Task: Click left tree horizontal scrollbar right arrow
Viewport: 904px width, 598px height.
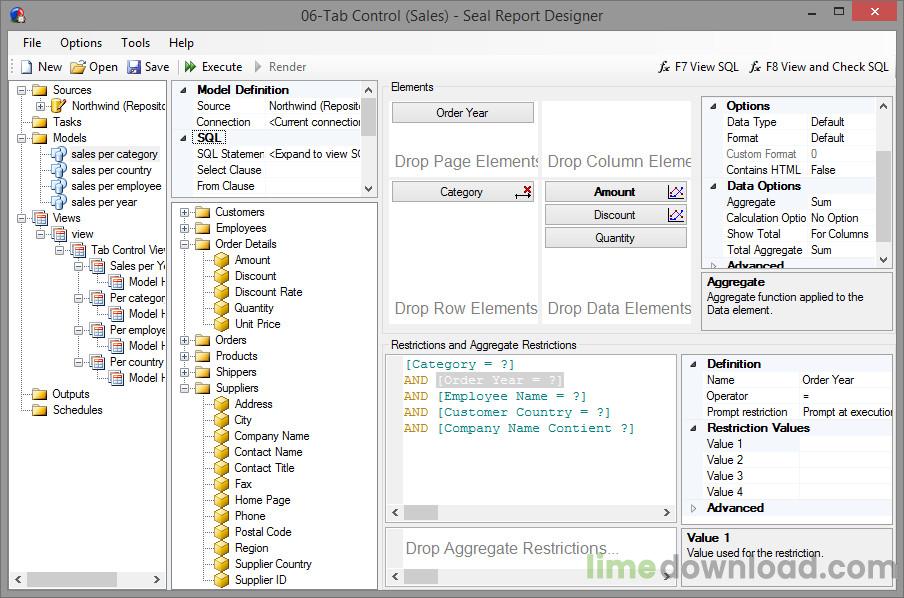Action: tap(157, 580)
